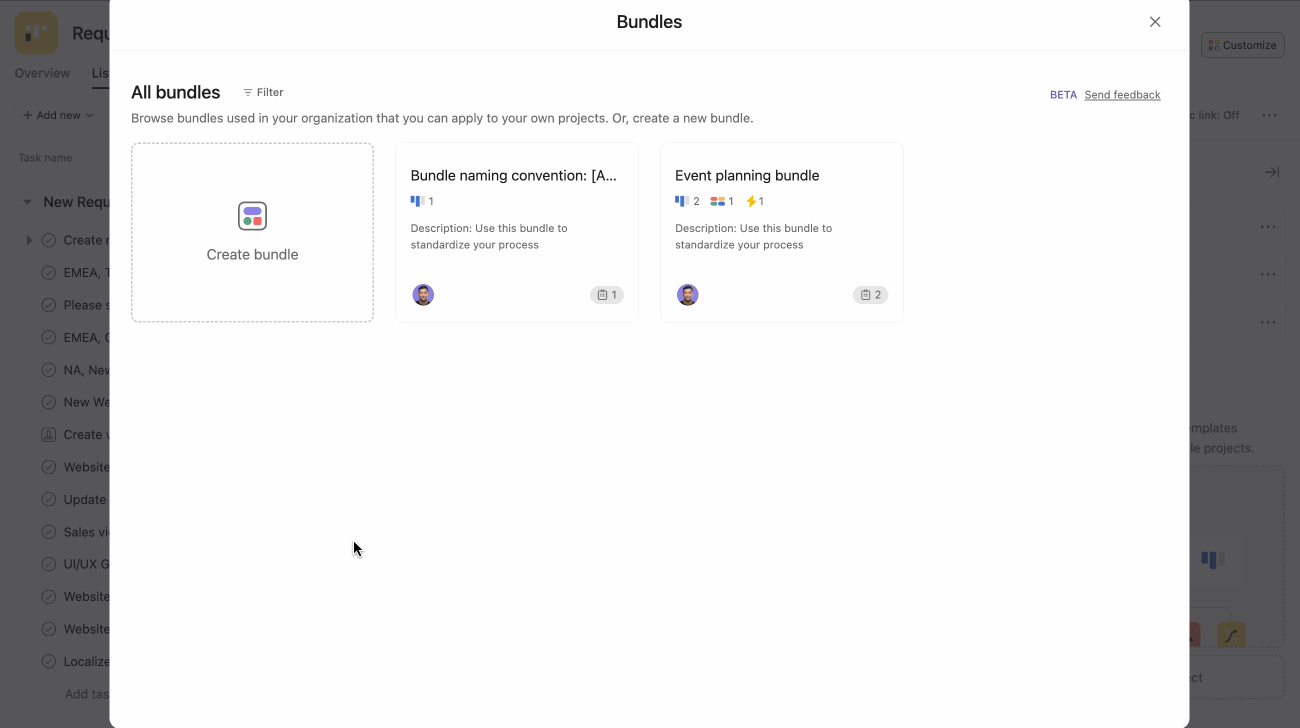Mark the Localize task complete

point(48,661)
